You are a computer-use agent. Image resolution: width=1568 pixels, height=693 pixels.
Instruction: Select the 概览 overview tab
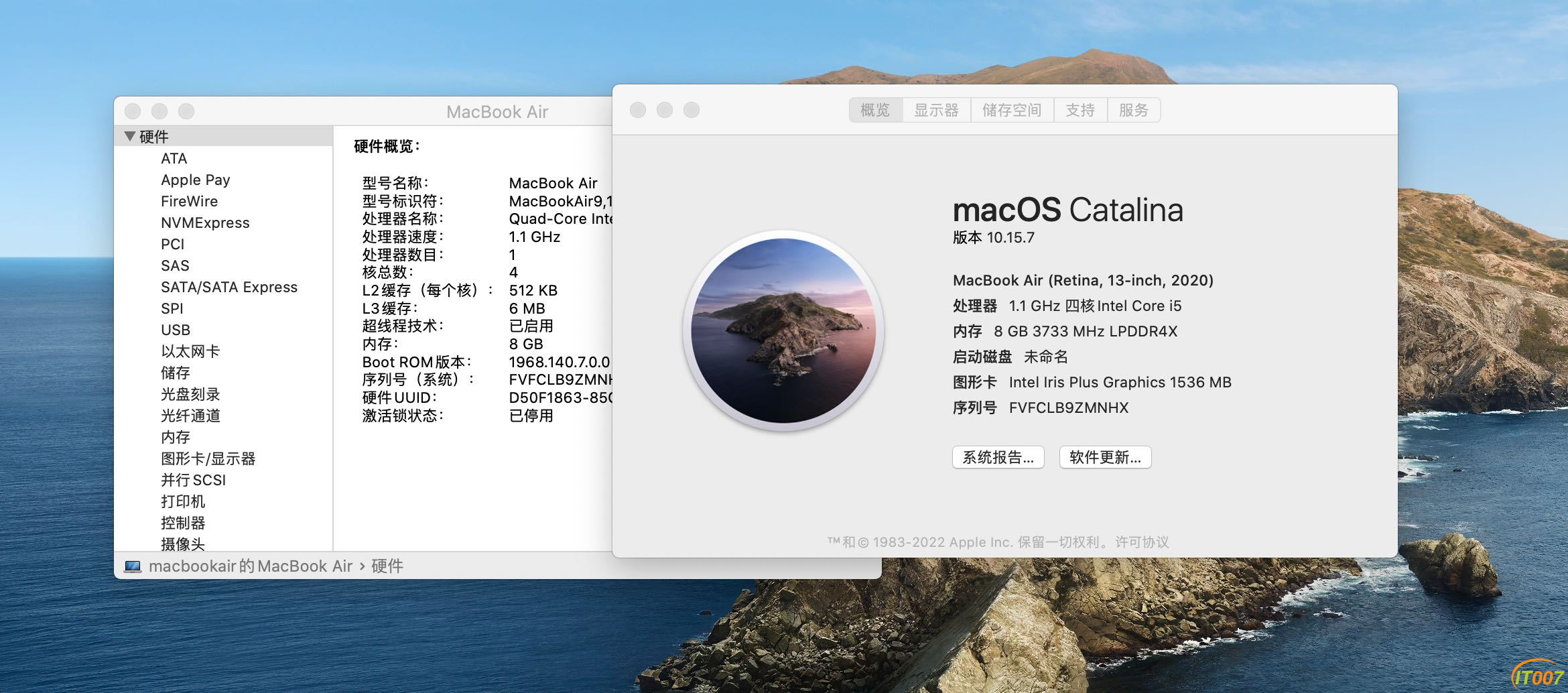point(875,110)
